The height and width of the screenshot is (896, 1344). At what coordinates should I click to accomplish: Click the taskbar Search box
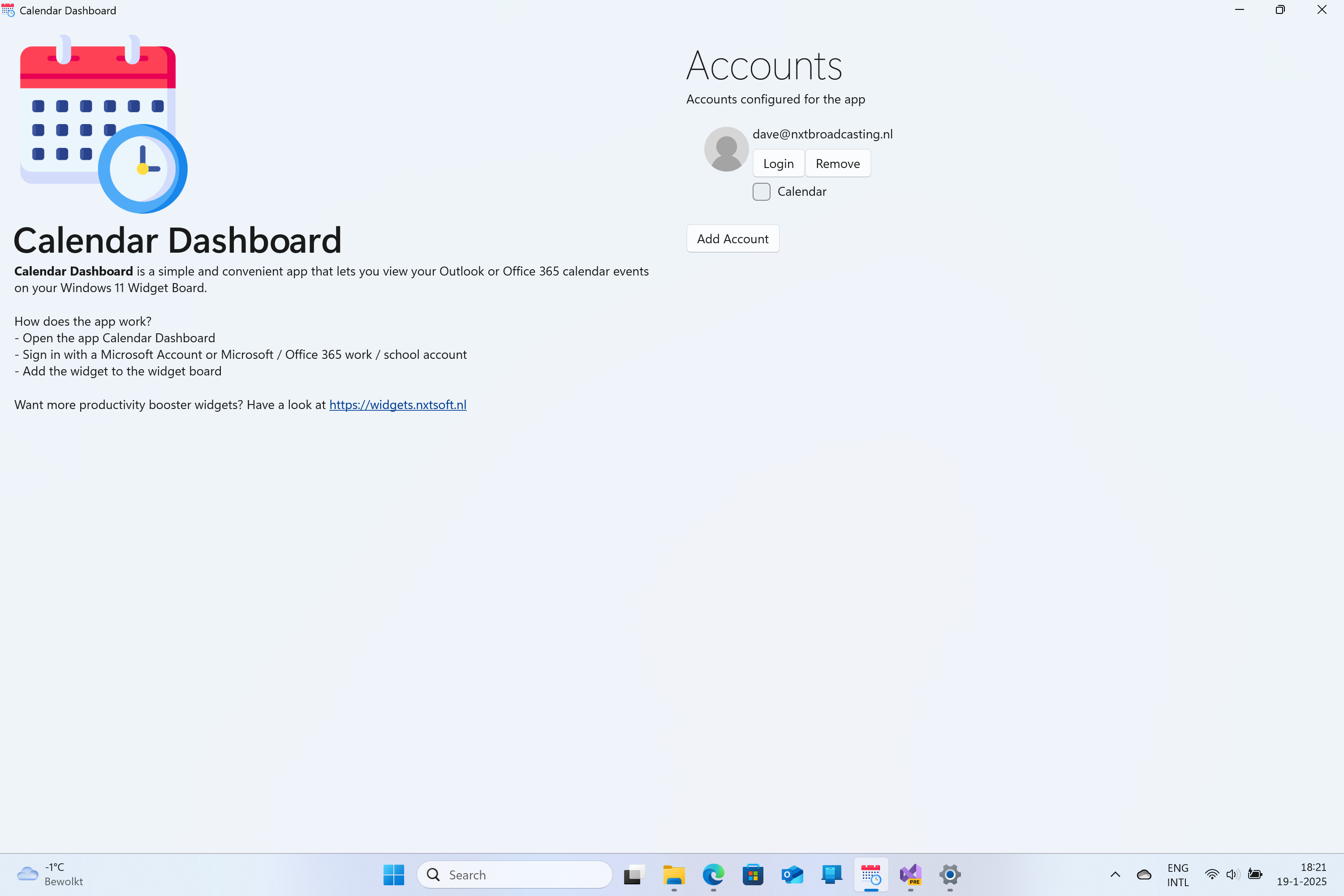click(514, 874)
